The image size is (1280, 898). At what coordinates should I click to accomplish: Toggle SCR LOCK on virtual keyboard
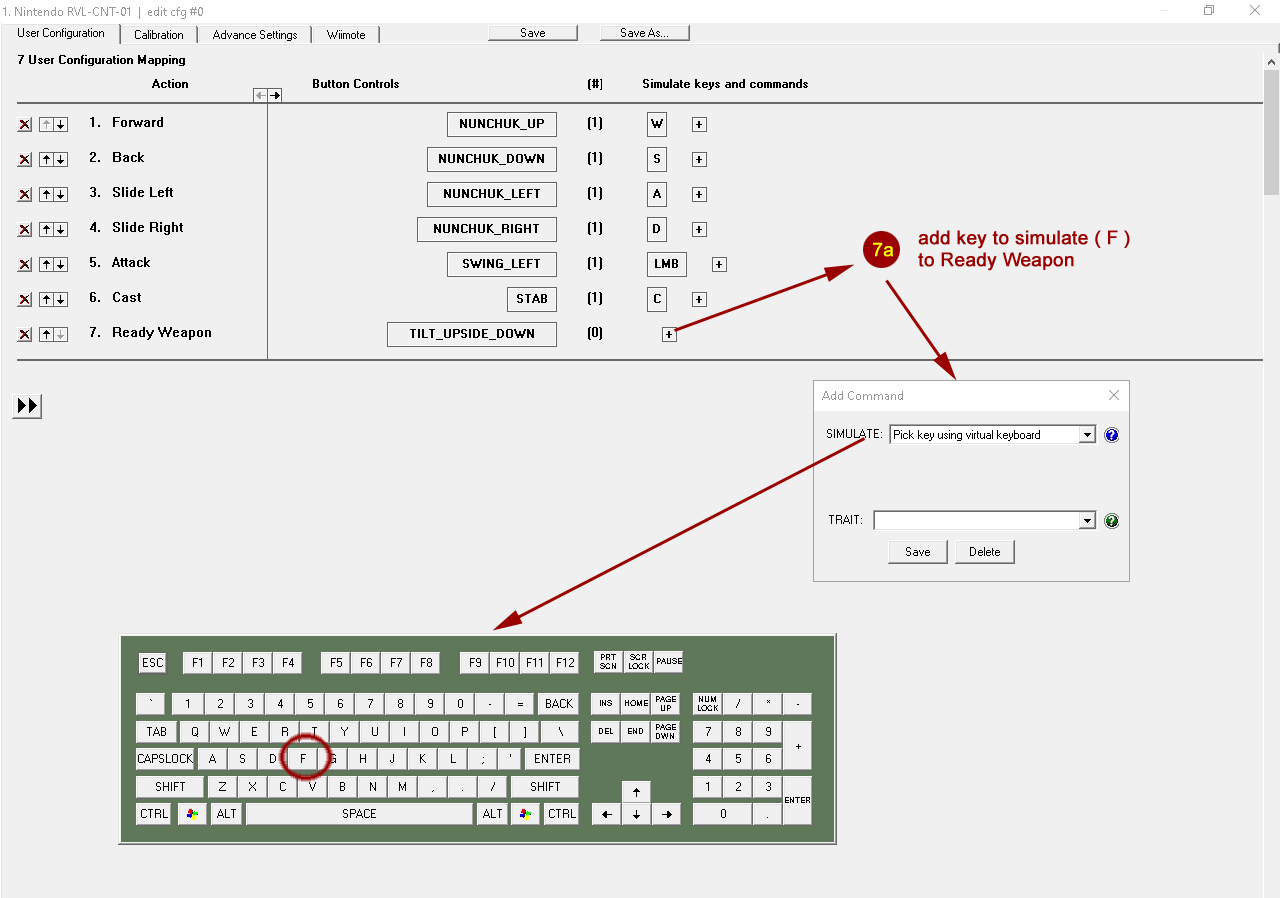pos(638,662)
